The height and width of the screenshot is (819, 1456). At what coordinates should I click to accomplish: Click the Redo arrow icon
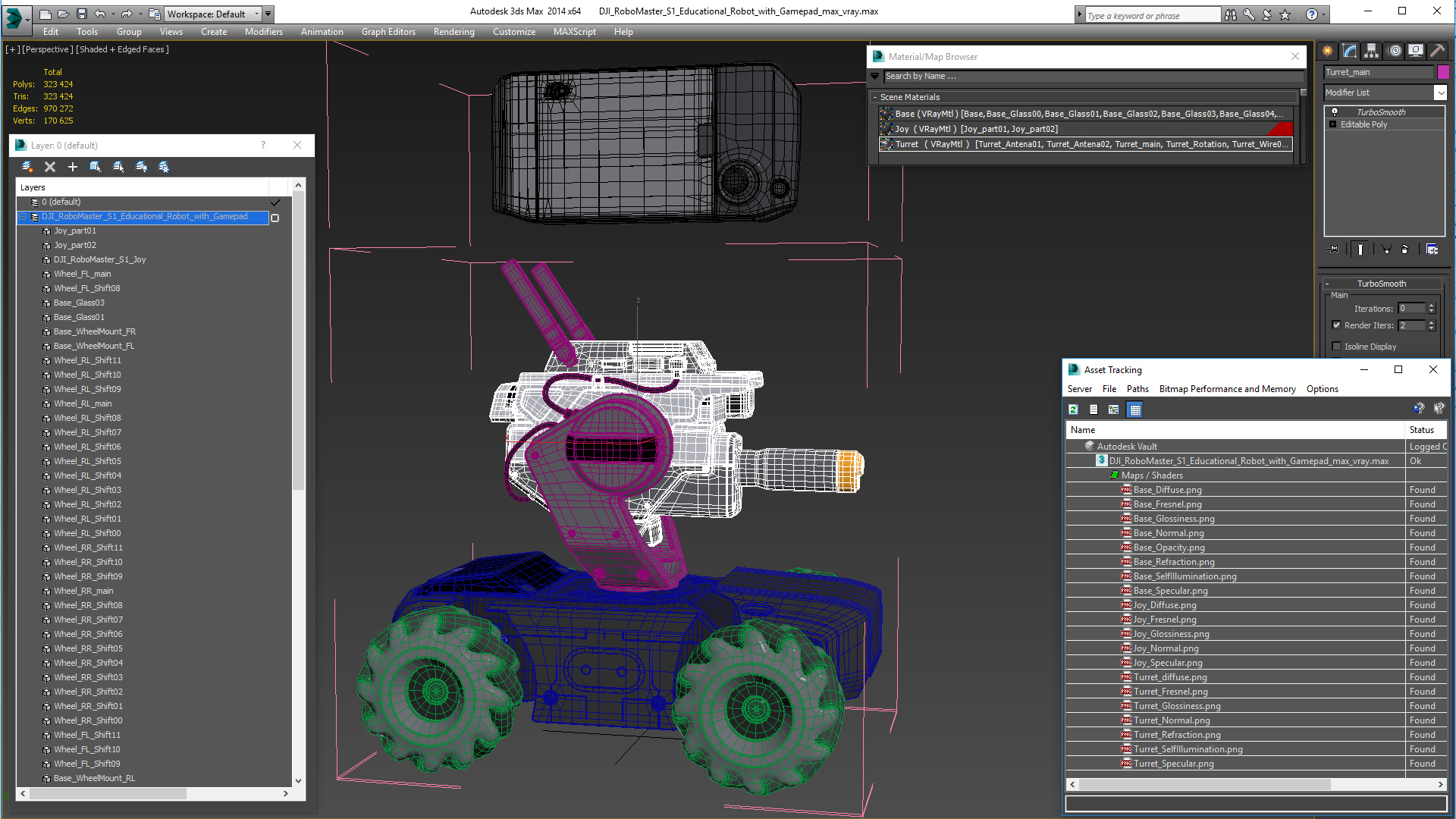click(127, 14)
